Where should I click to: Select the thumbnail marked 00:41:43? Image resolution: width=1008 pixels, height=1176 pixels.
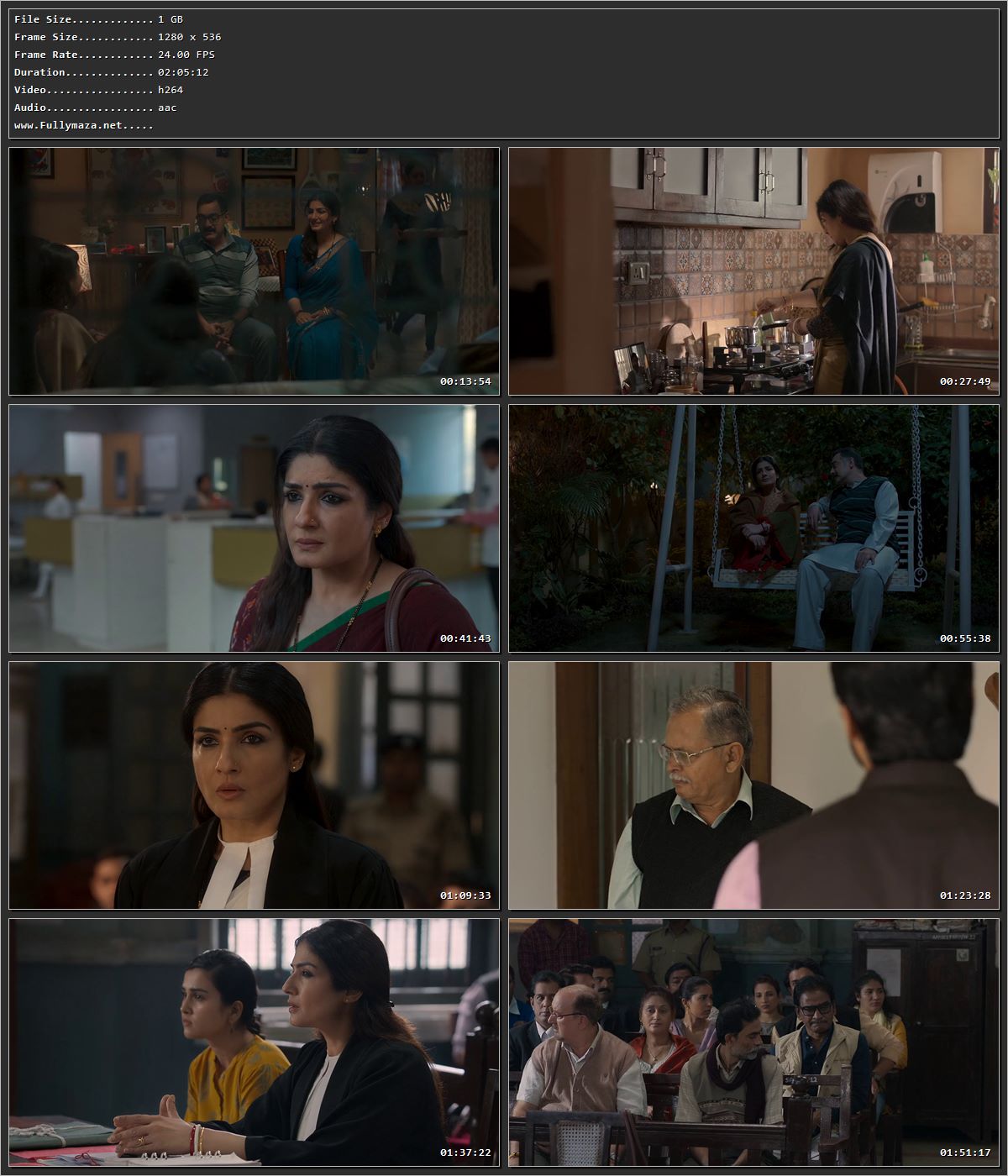click(x=255, y=528)
